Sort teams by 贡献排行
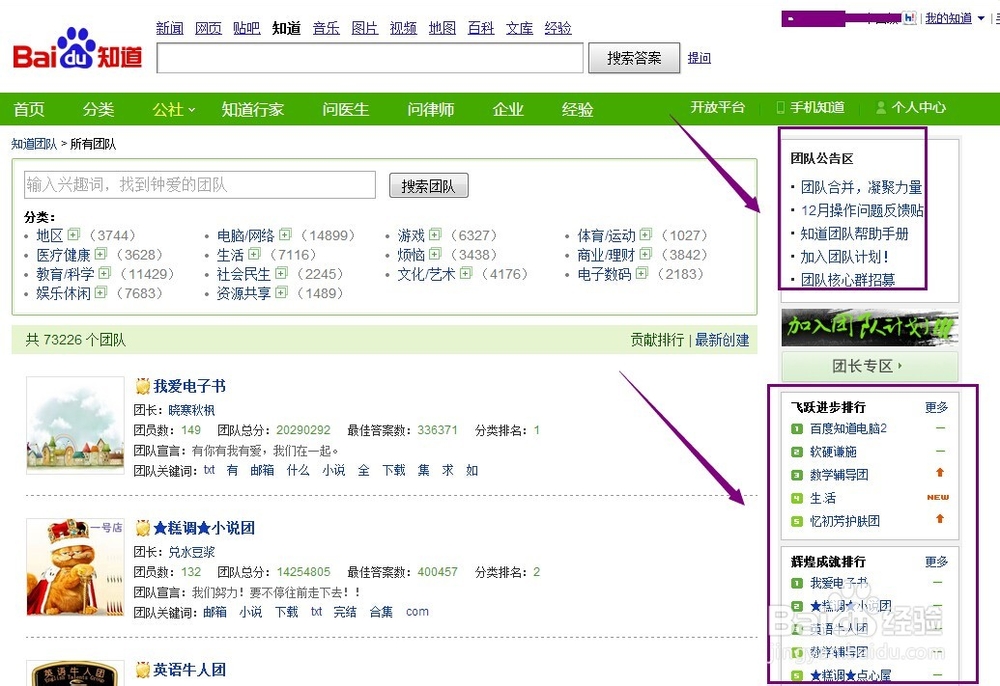 657,340
